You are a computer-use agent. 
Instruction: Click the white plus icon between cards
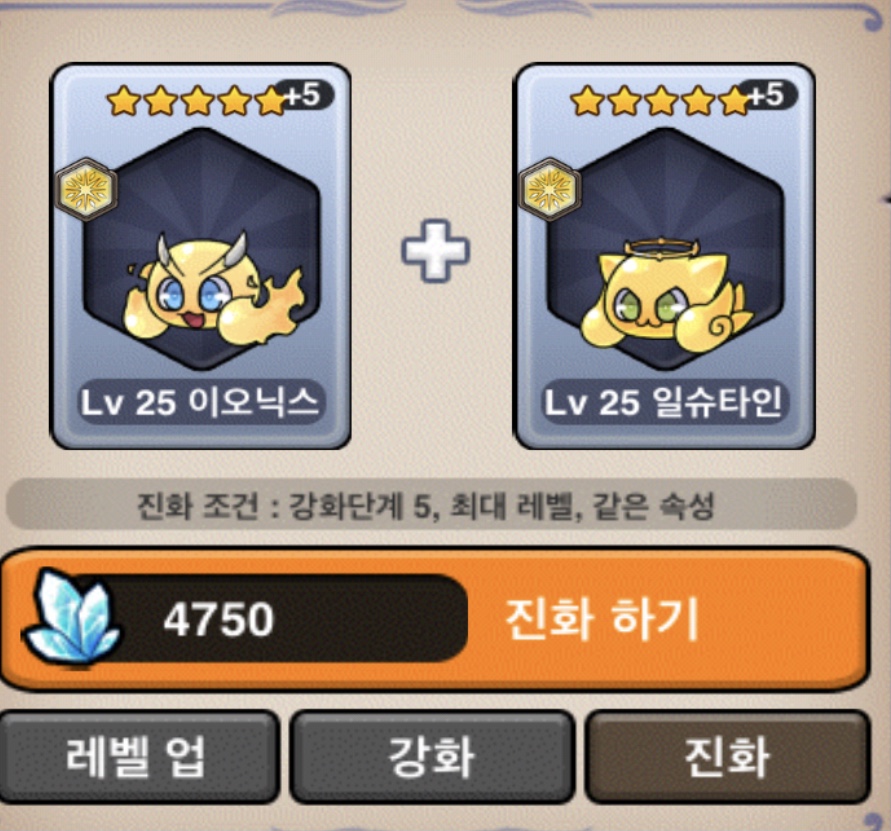click(435, 250)
